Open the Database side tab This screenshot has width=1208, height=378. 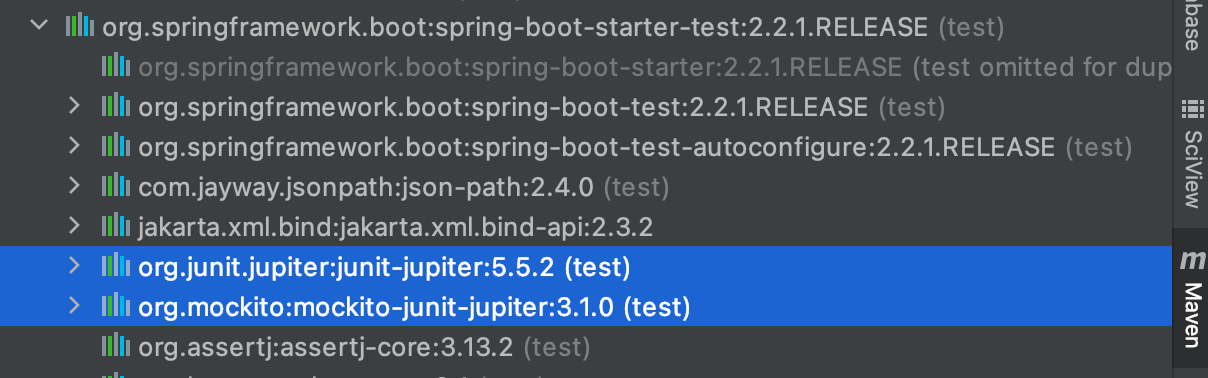[x=1191, y=27]
